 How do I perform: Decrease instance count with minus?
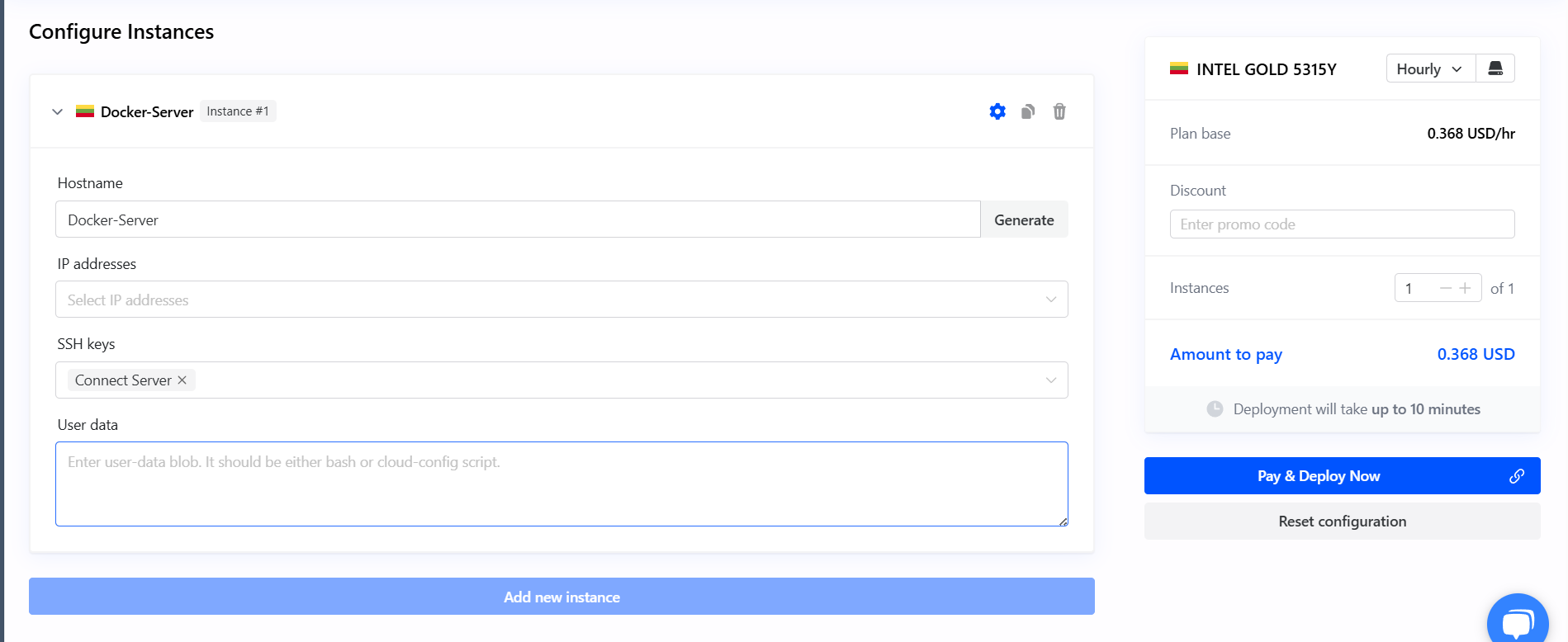tap(1445, 288)
